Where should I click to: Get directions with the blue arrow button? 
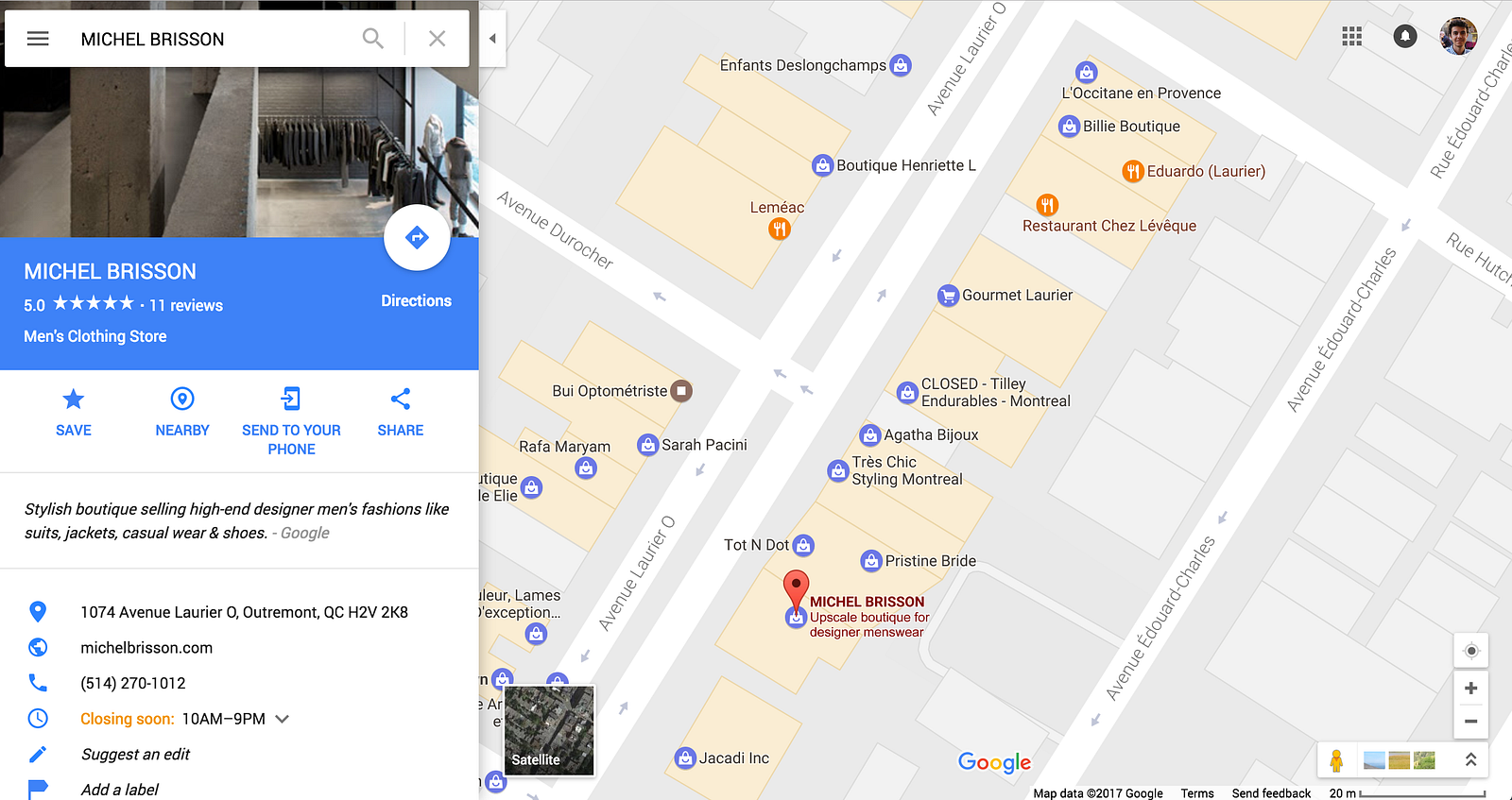coord(417,237)
